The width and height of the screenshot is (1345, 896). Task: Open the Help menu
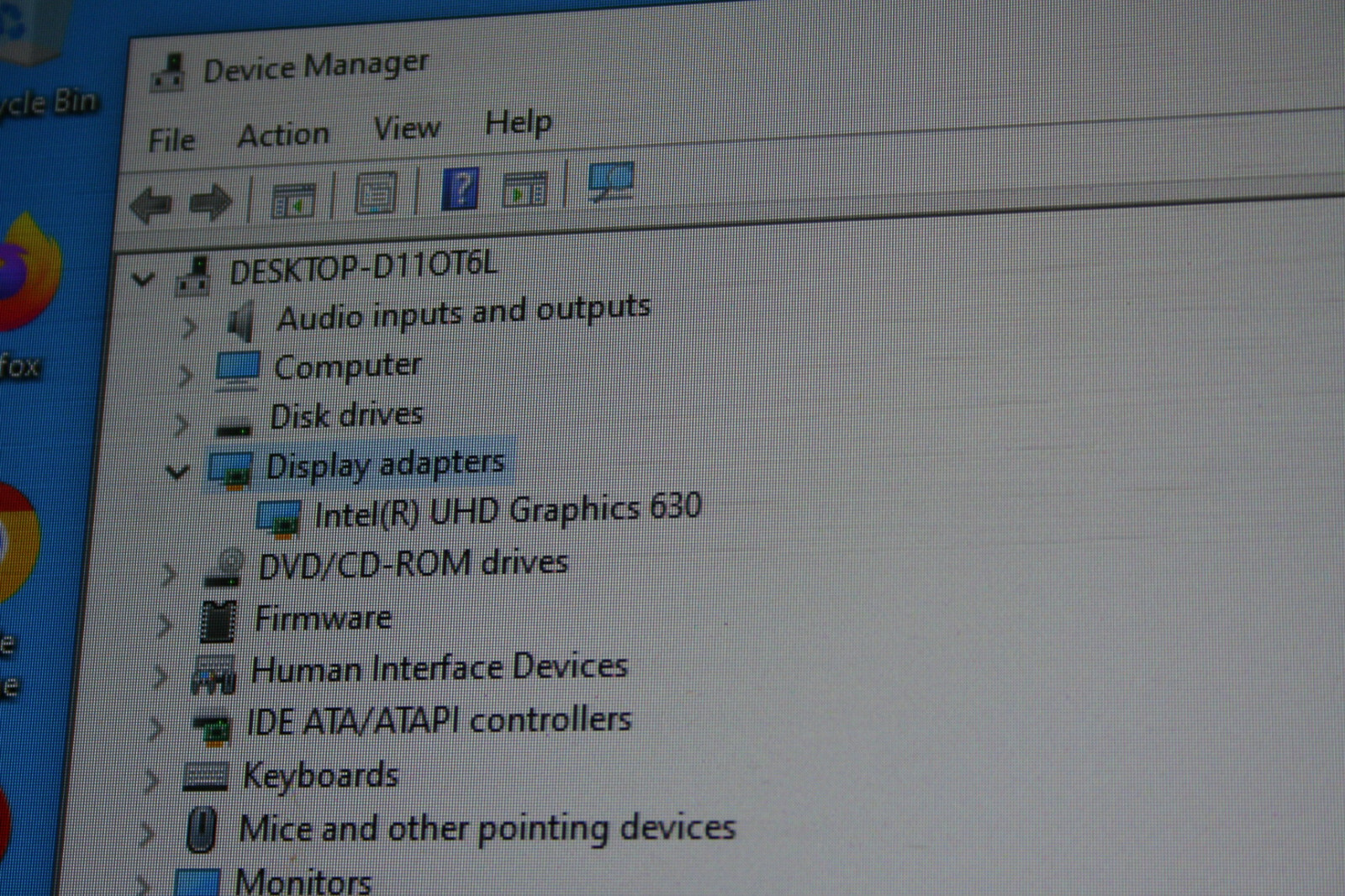[x=518, y=124]
